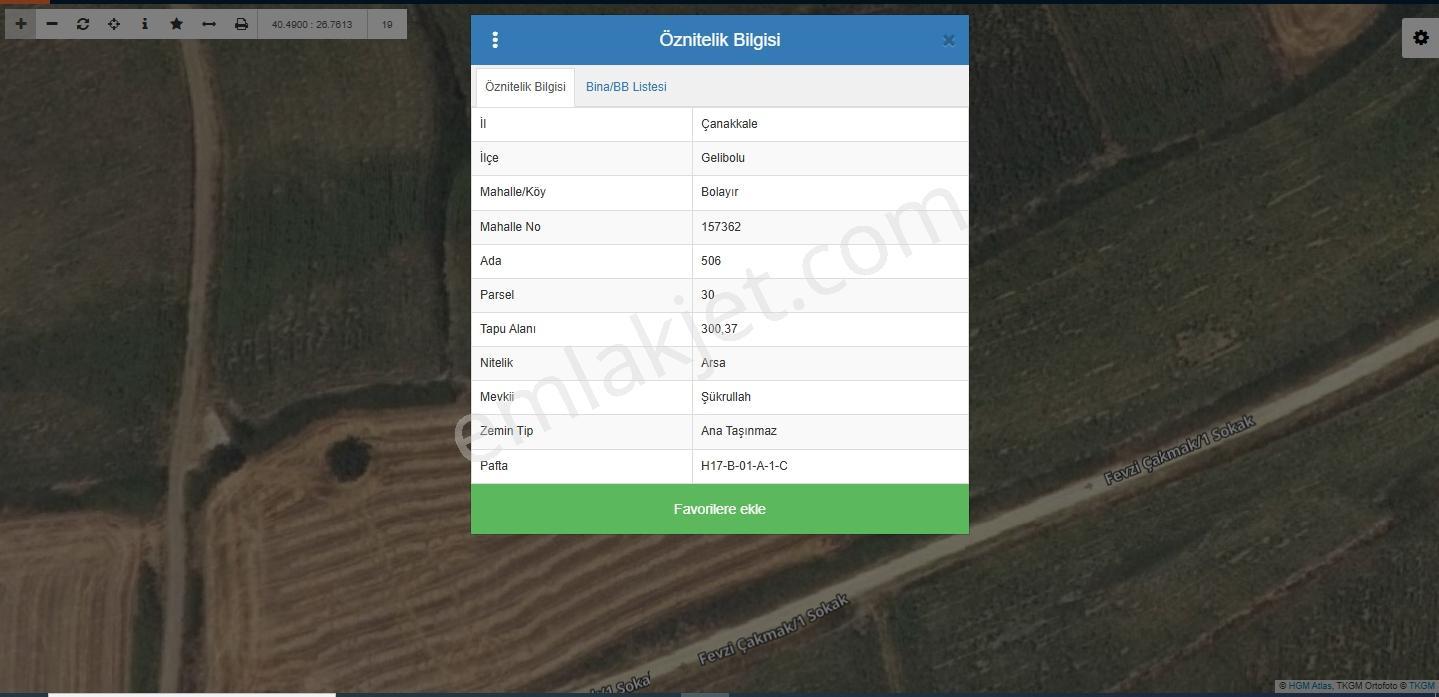Select the Ada value 506
The height and width of the screenshot is (697, 1439).
tap(830, 261)
